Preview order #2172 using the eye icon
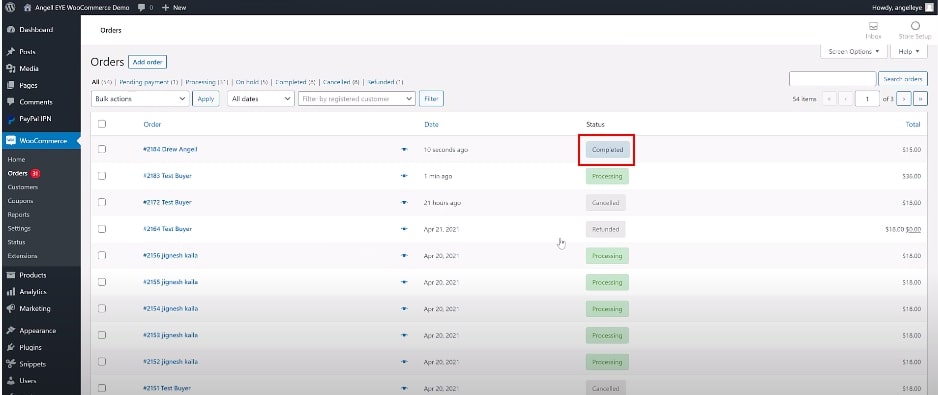This screenshot has width=938, height=395. point(404,203)
